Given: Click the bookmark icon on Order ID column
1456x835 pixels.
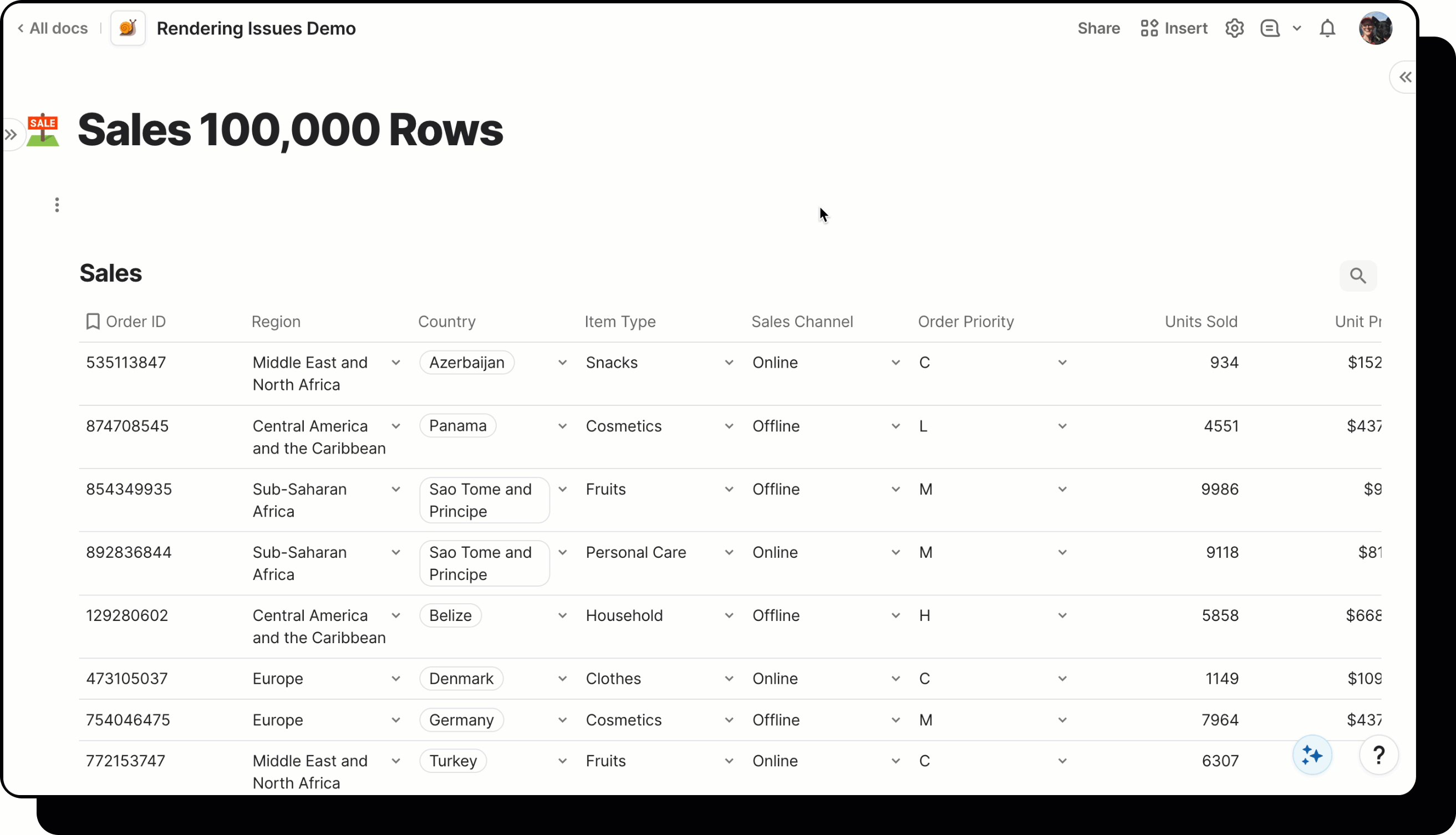Looking at the screenshot, I should pos(93,321).
